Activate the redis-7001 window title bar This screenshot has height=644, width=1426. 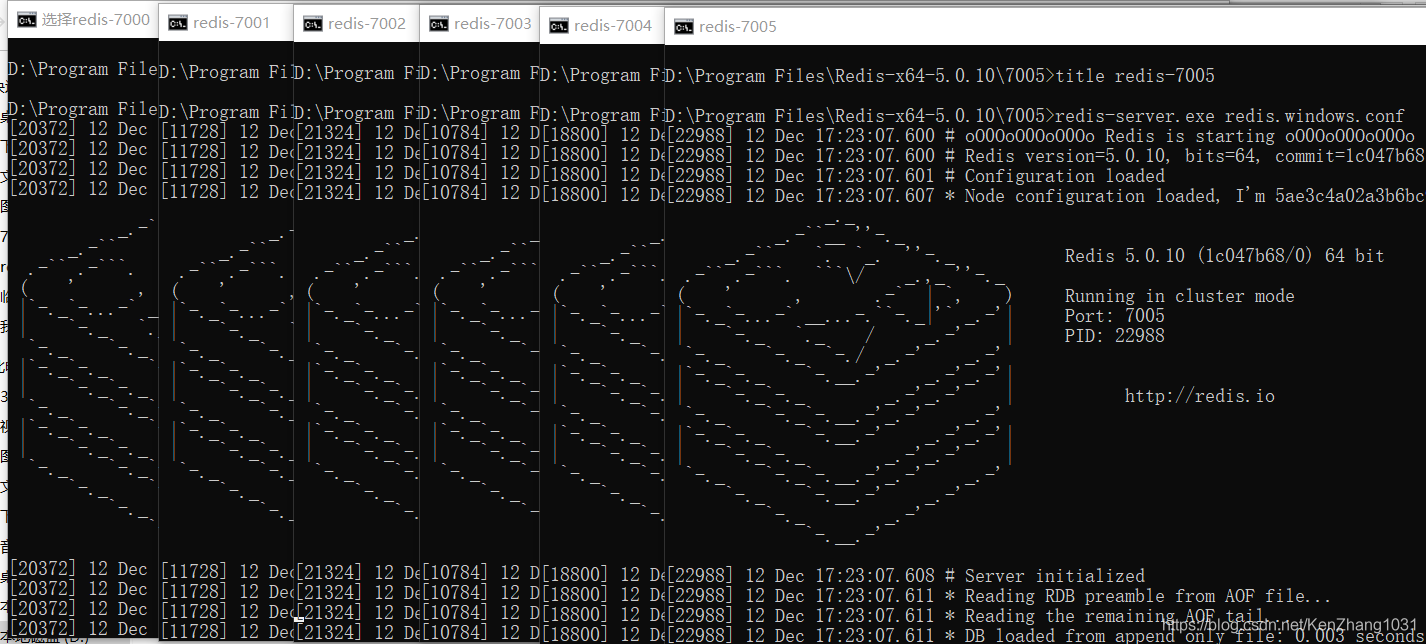click(x=233, y=23)
